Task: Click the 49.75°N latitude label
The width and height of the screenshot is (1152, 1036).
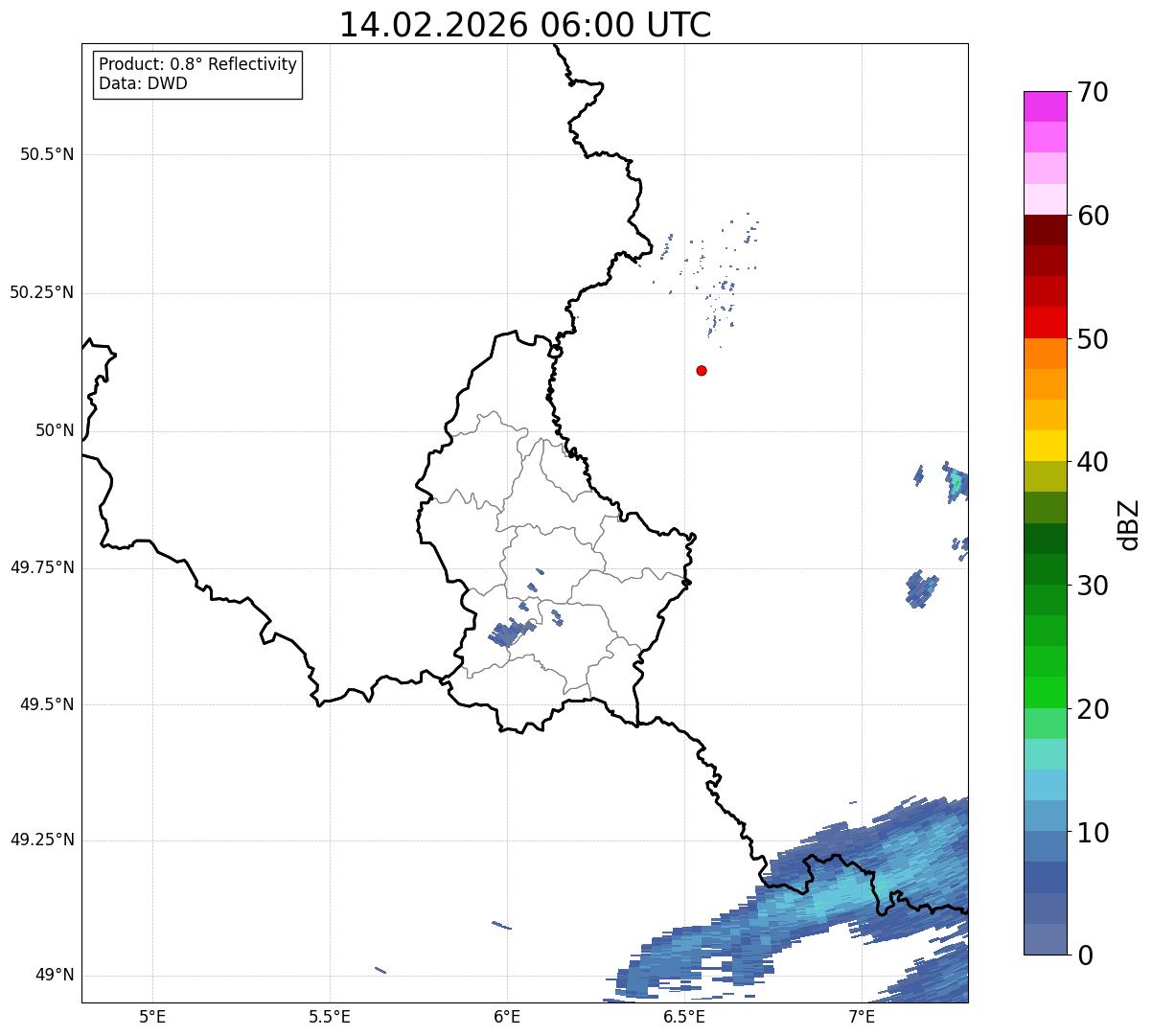Action: [42, 567]
